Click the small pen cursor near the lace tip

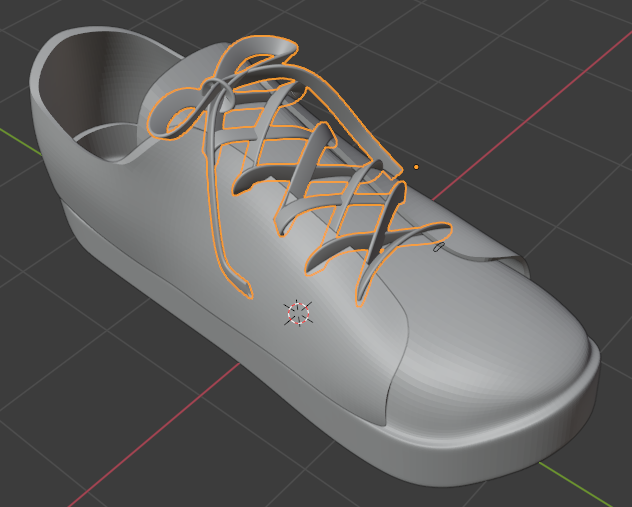tap(438, 246)
